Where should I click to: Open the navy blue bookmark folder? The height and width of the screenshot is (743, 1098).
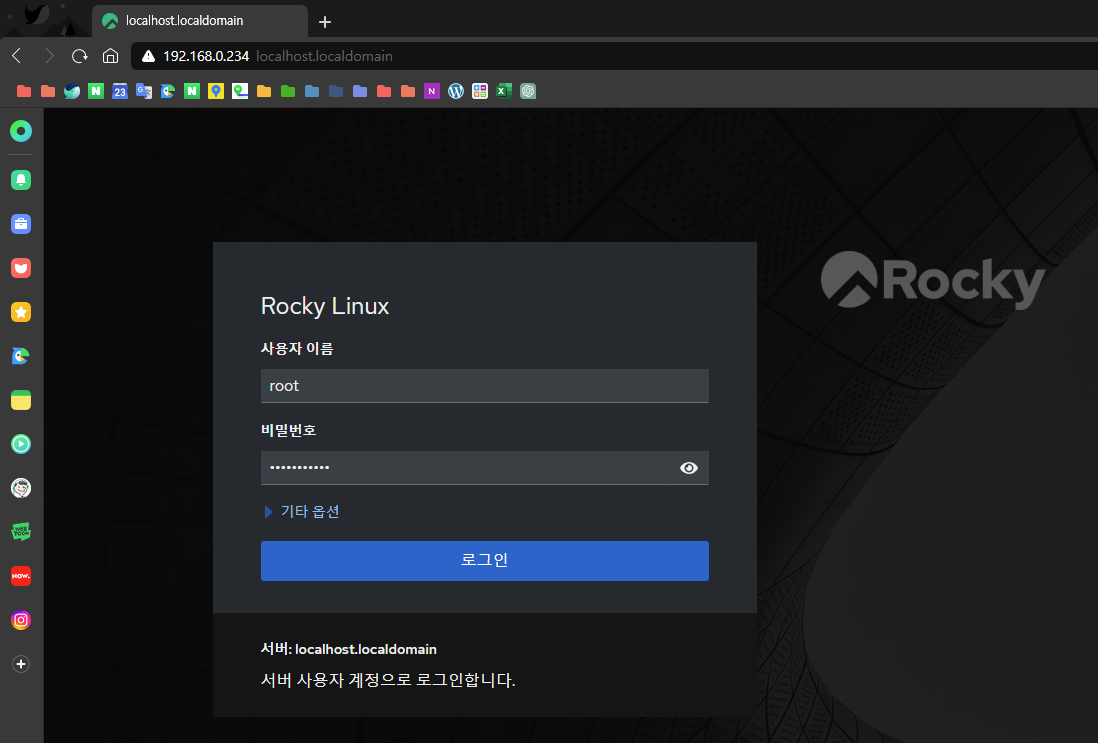coord(336,91)
